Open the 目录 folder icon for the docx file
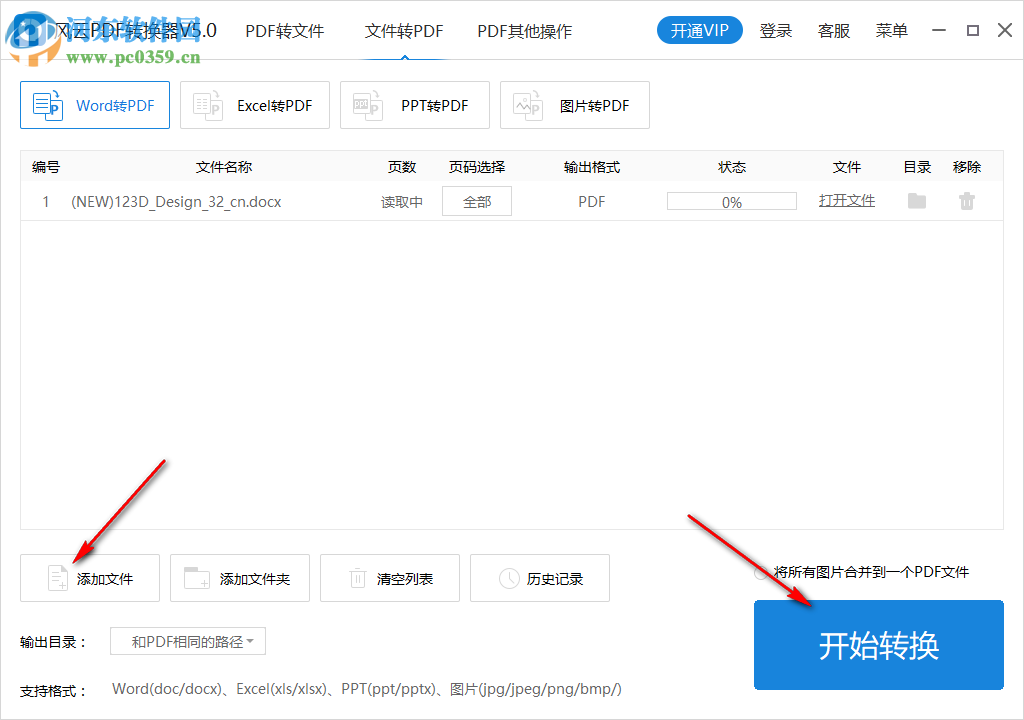Screen dimensions: 1024x720 (915, 200)
